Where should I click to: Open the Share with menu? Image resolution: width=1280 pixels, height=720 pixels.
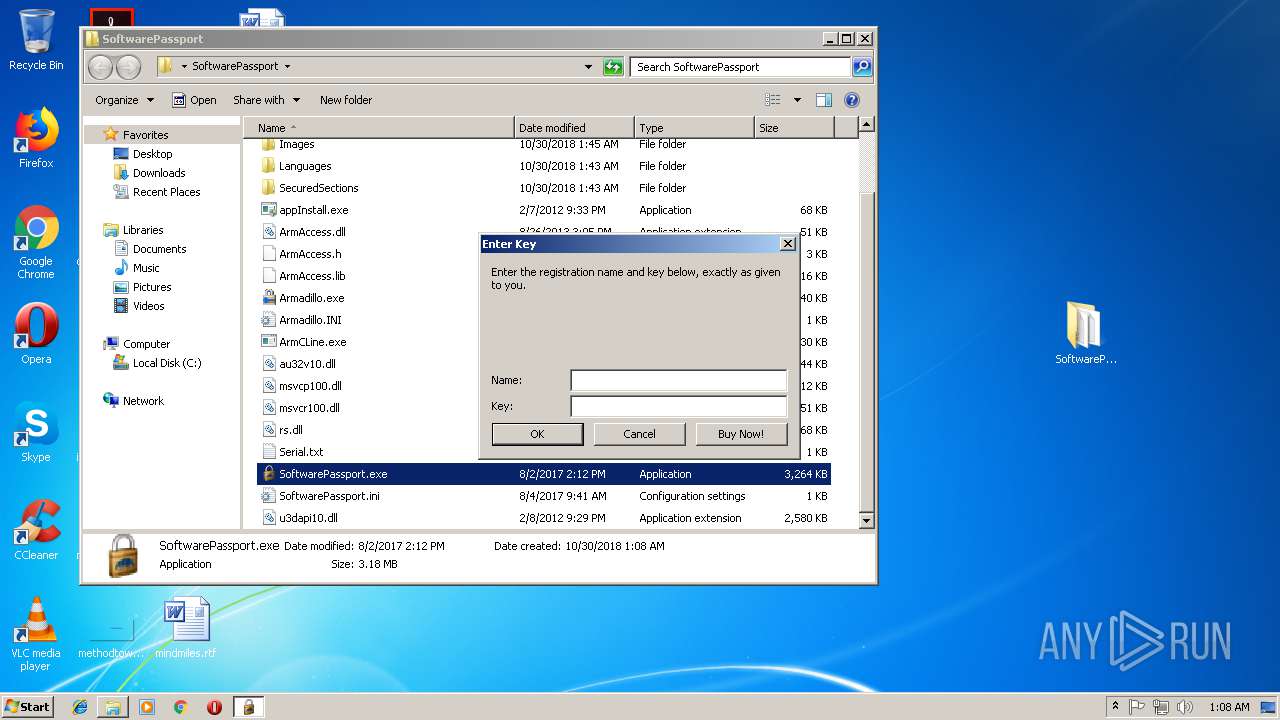[266, 100]
